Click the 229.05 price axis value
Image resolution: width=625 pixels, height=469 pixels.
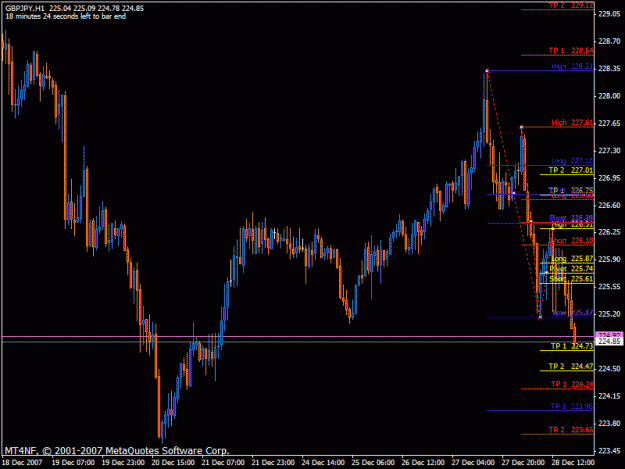pyautogui.click(x=609, y=14)
